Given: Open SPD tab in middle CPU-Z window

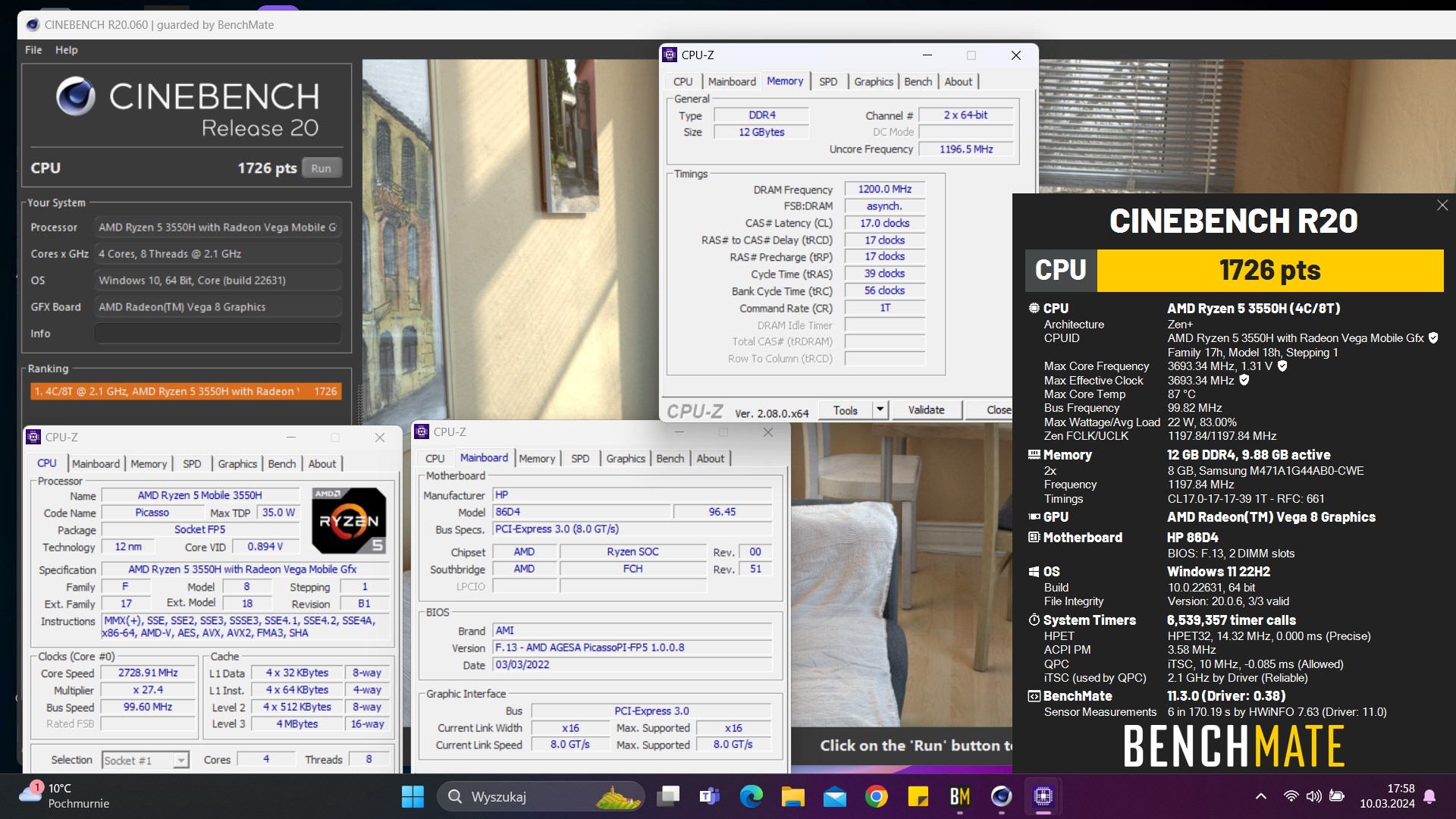Looking at the screenshot, I should pos(580,459).
